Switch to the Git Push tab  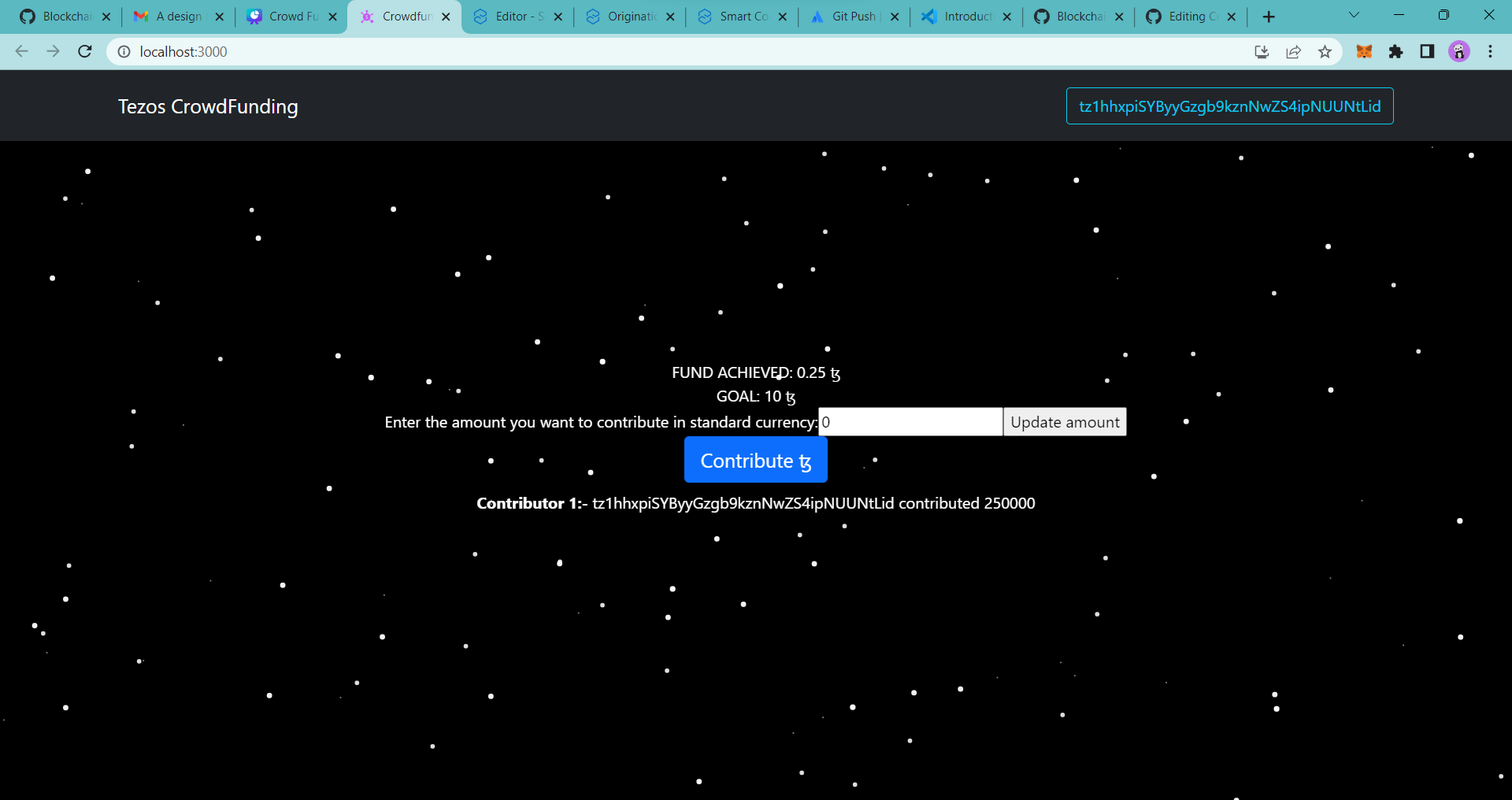[852, 16]
